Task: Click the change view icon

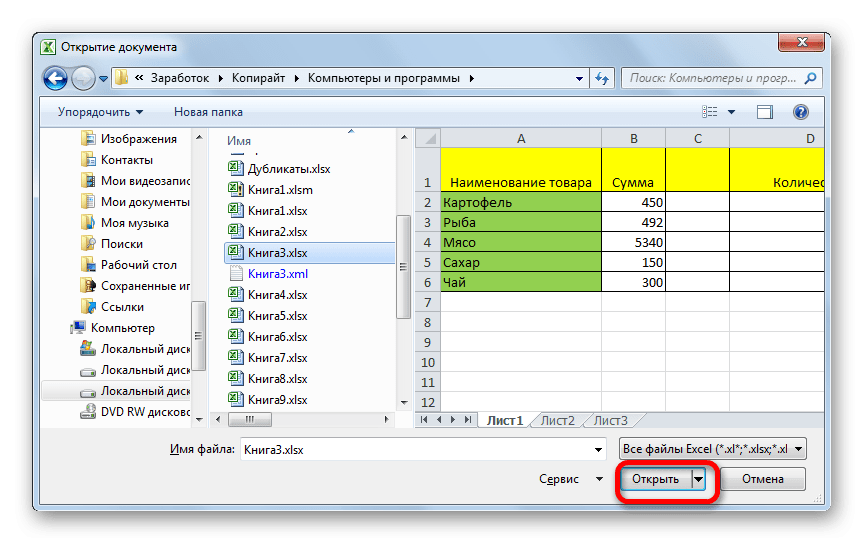Action: coord(709,112)
